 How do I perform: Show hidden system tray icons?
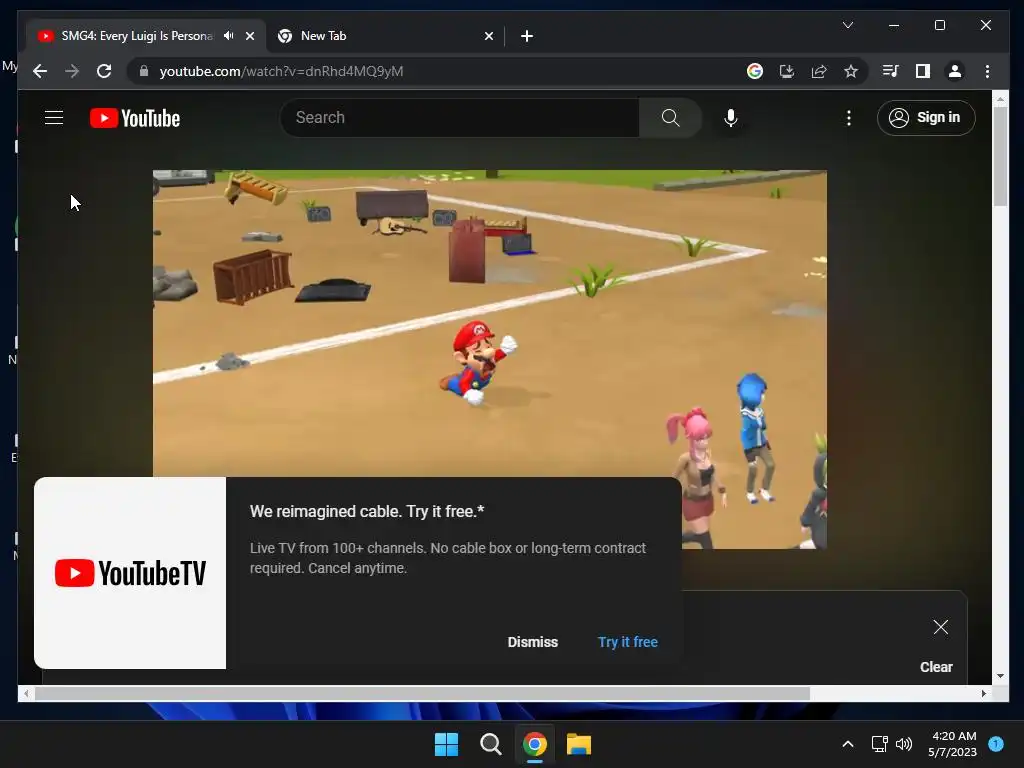848,744
